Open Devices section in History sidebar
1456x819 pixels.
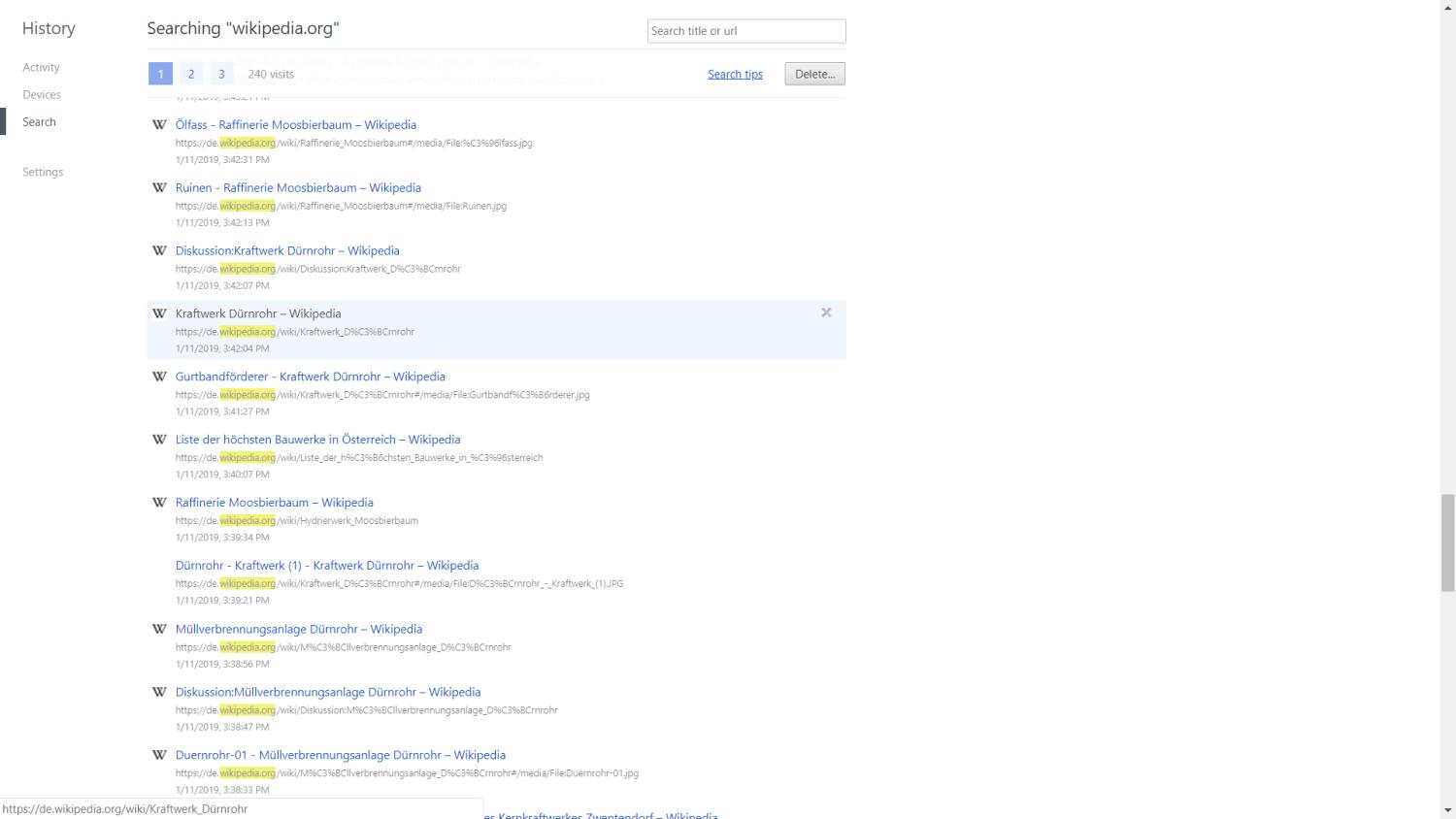pos(42,94)
